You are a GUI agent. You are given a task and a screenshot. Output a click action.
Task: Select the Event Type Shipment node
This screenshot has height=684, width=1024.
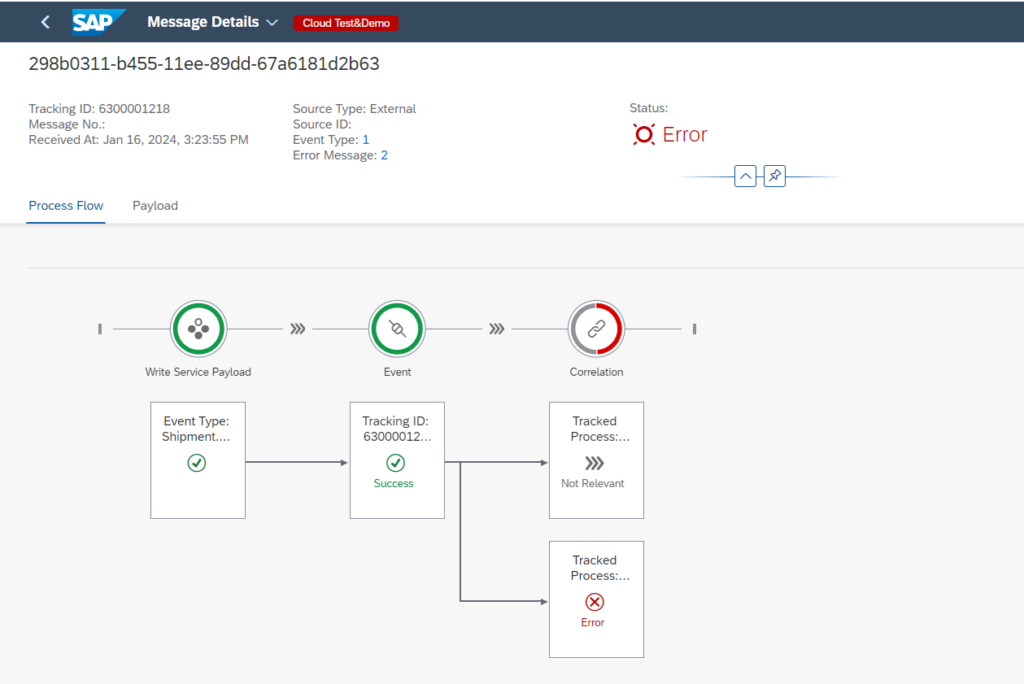[x=198, y=460]
